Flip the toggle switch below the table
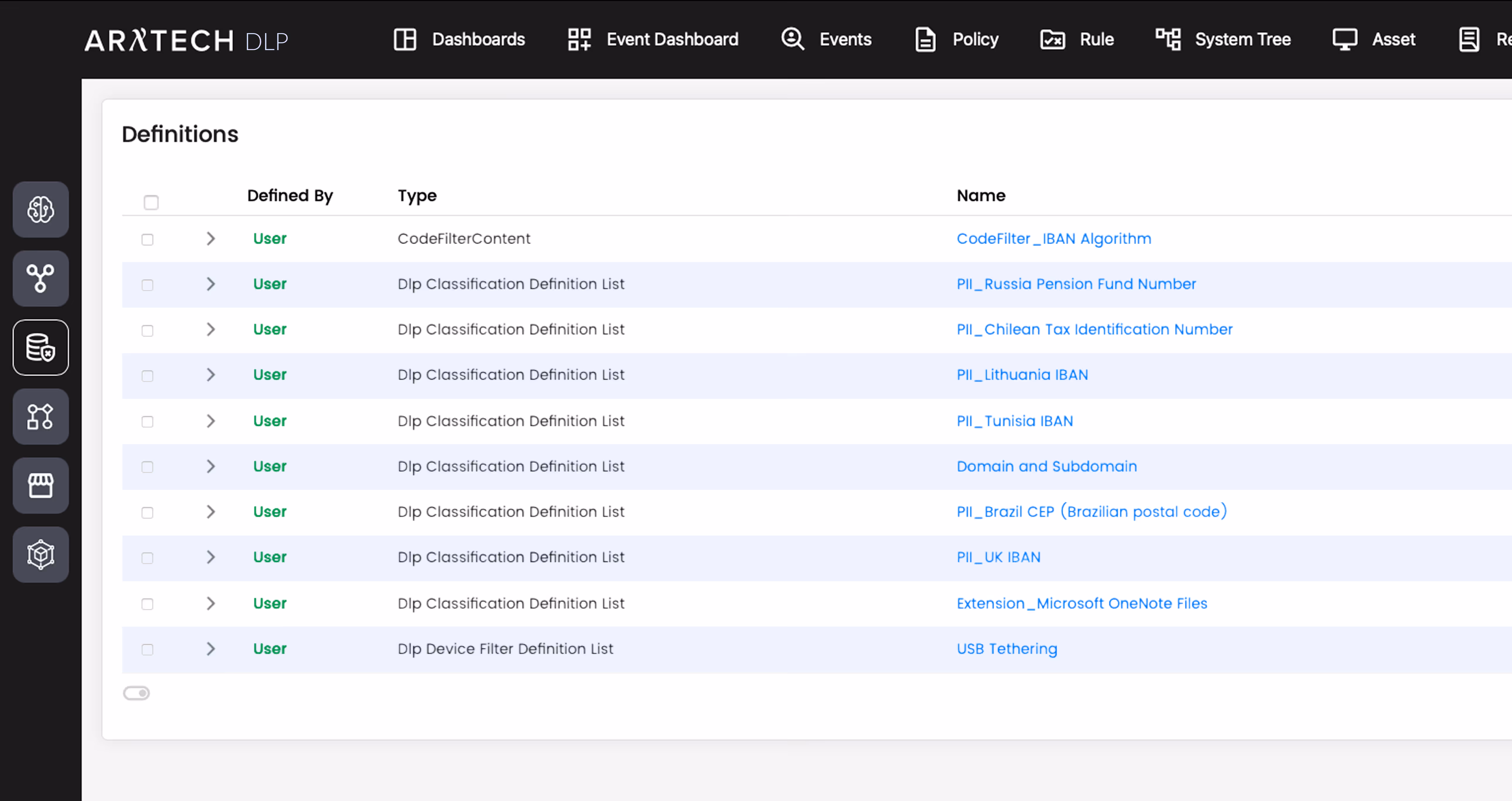This screenshot has width=1512, height=801. click(x=136, y=693)
